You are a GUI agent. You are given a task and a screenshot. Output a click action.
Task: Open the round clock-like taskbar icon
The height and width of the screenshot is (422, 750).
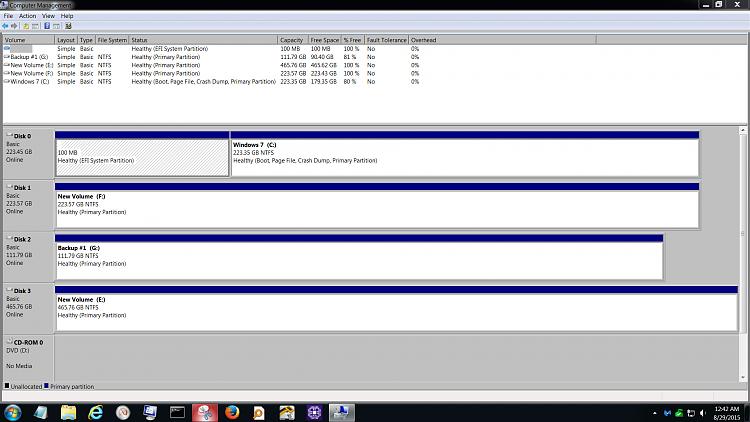123,412
